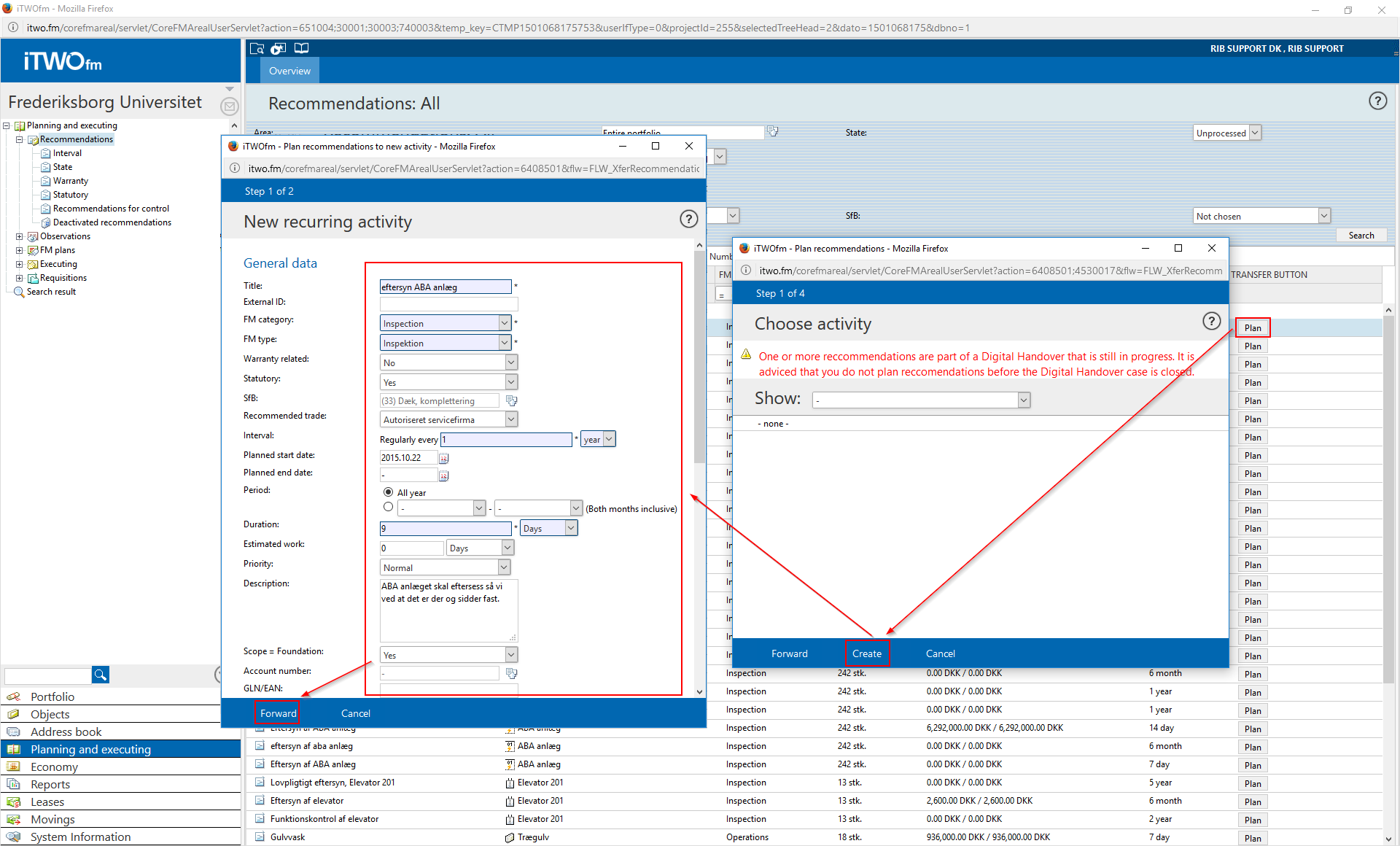Click the magnifier search icon in left sidebar
This screenshot has width=1400, height=846.
click(x=100, y=675)
